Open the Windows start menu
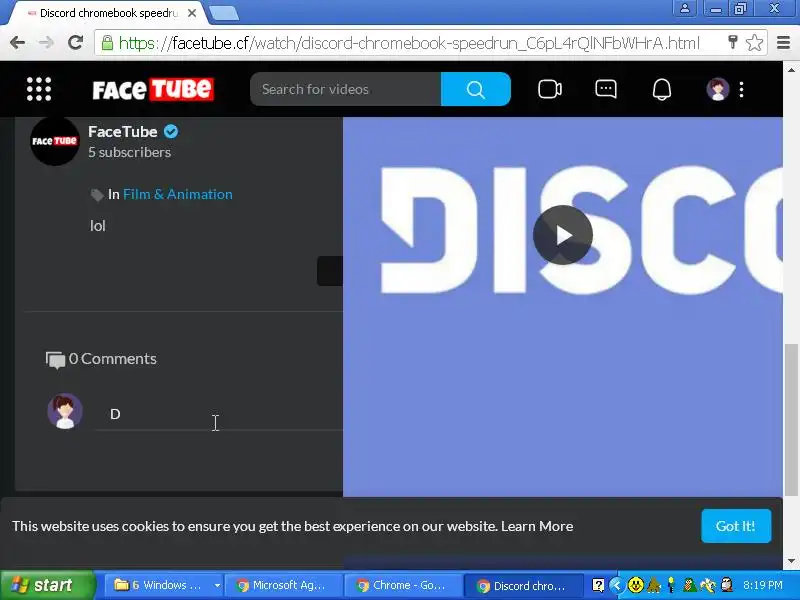This screenshot has width=800, height=600. (x=47, y=585)
